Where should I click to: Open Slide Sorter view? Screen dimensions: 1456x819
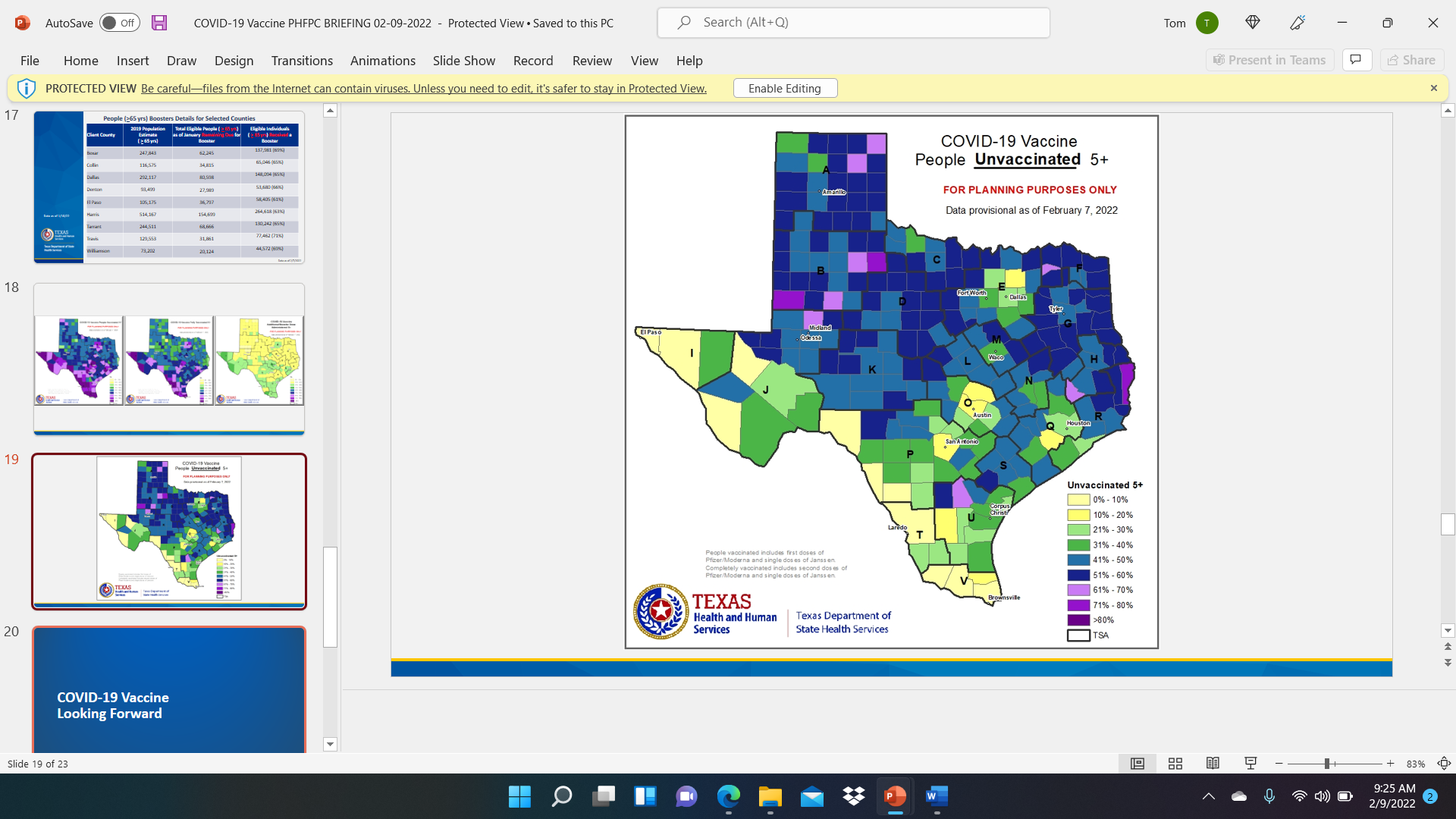(x=1175, y=764)
